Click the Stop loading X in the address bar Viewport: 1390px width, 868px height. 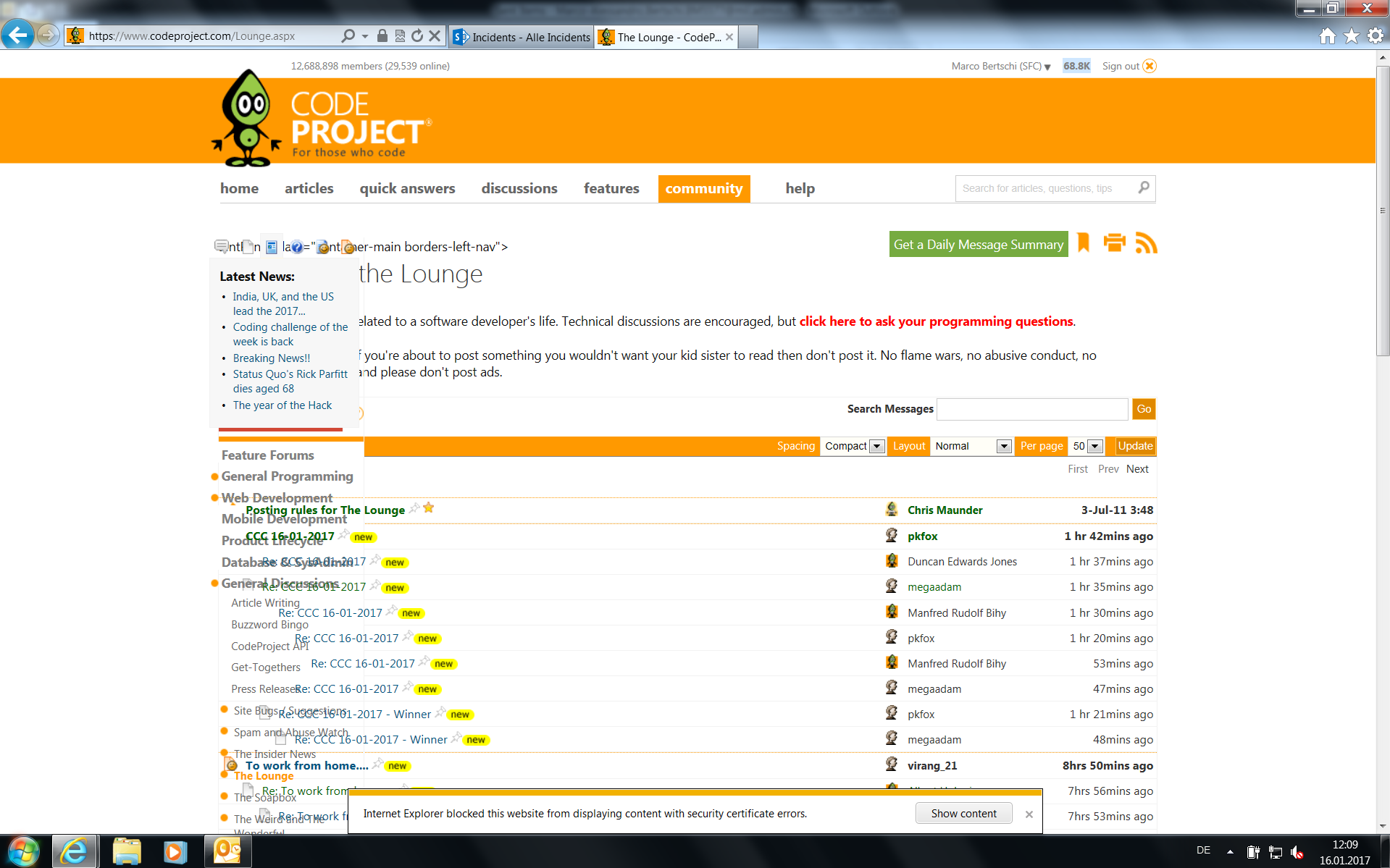(435, 35)
